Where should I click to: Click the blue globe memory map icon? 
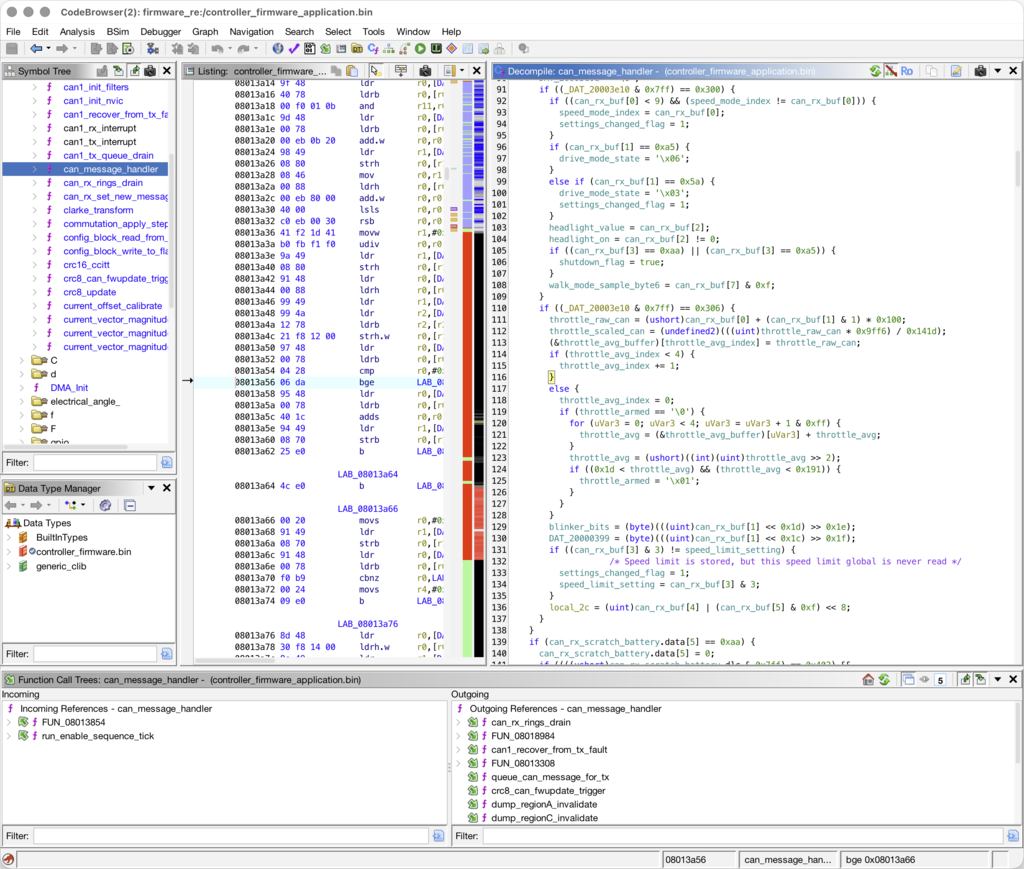(x=278, y=49)
